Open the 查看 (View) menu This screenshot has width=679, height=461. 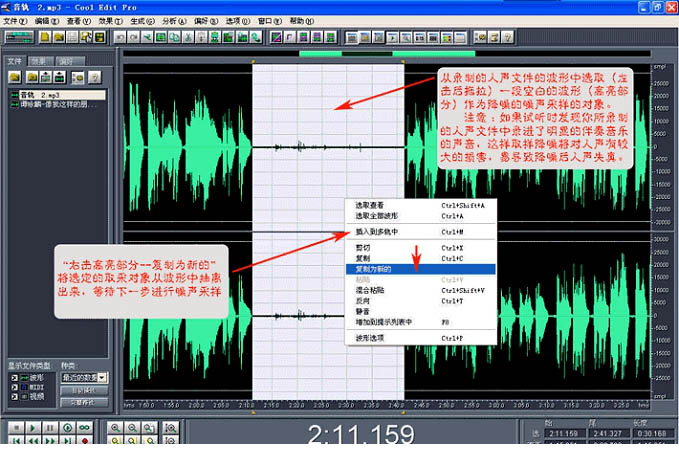(x=78, y=21)
